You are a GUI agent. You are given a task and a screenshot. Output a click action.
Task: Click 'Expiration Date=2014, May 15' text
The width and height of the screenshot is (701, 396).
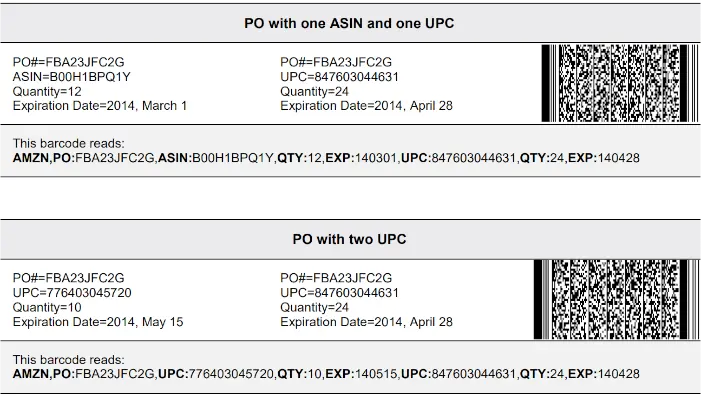click(98, 322)
